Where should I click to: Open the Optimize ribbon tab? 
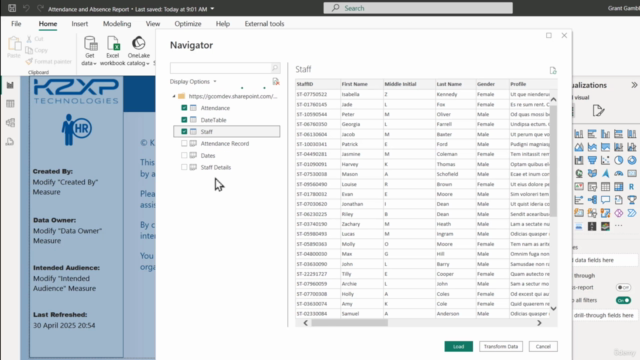[x=188, y=24]
